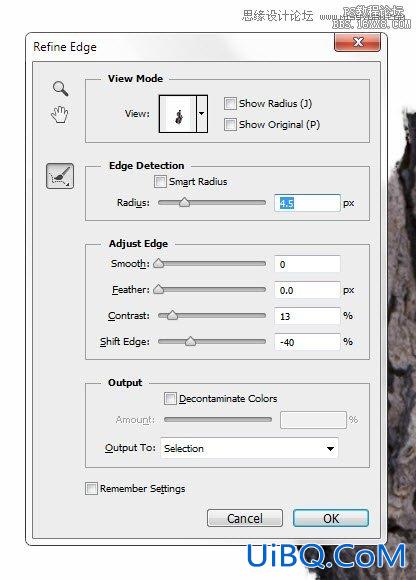
Task: Click the Smooth slider handle
Action: pyautogui.click(x=159, y=263)
